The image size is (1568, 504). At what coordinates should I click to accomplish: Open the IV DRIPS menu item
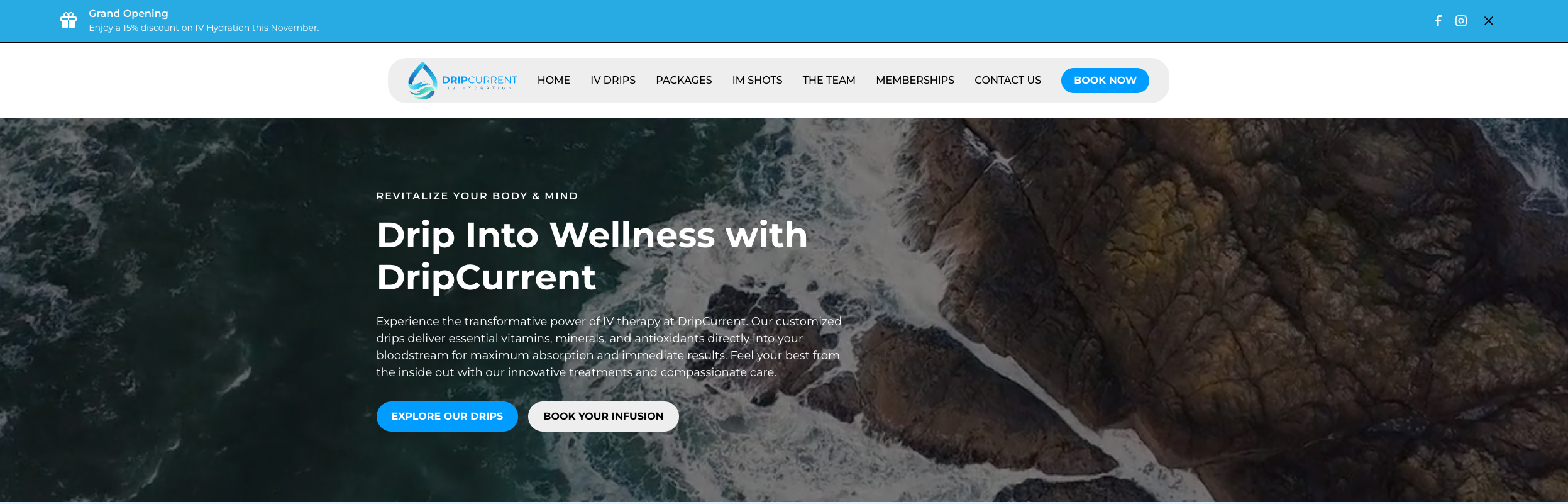pos(613,81)
